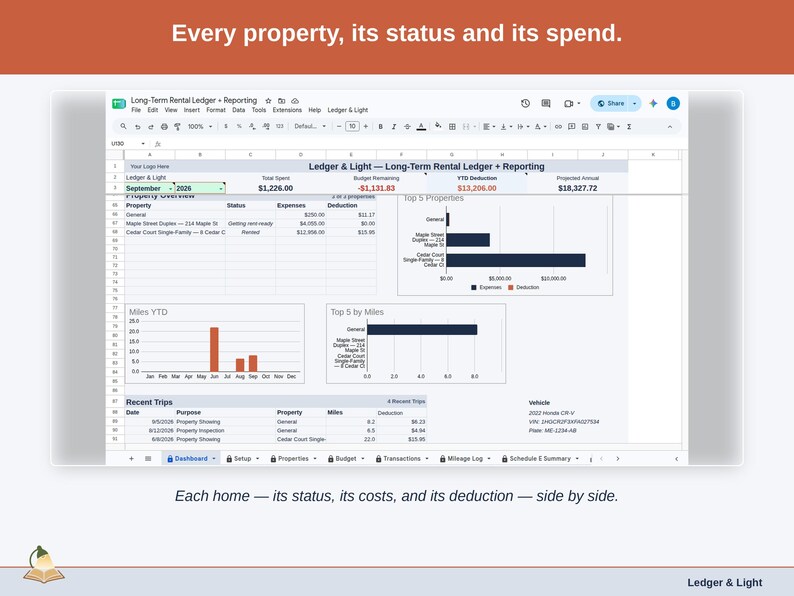This screenshot has height=596, width=794.
Task: Open fill color picker
Action: tap(438, 126)
